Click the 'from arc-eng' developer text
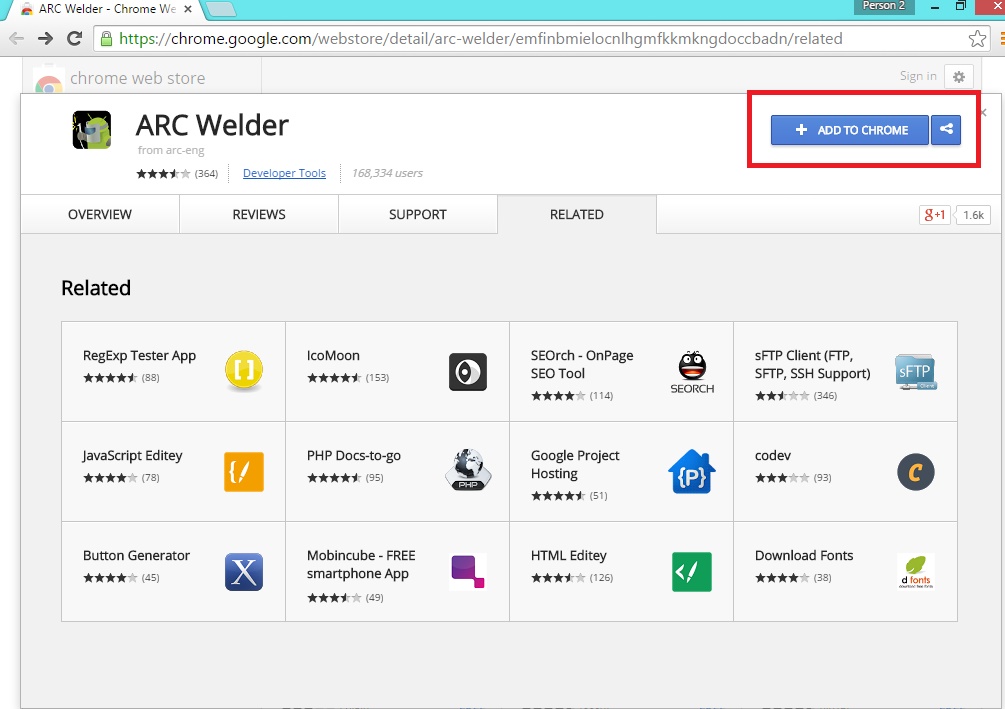Viewport: 1005px width, 709px height. point(170,150)
